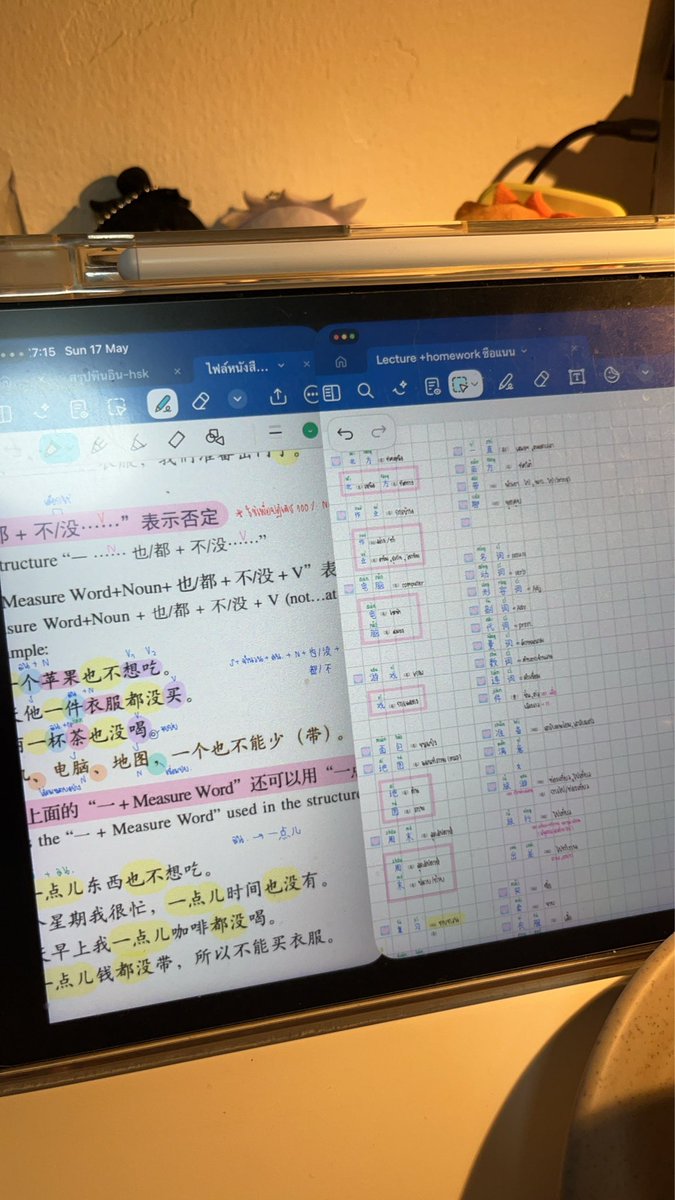
Task: Select the diamond shape eraser icon in left sub-toolbar
Action: point(177,439)
